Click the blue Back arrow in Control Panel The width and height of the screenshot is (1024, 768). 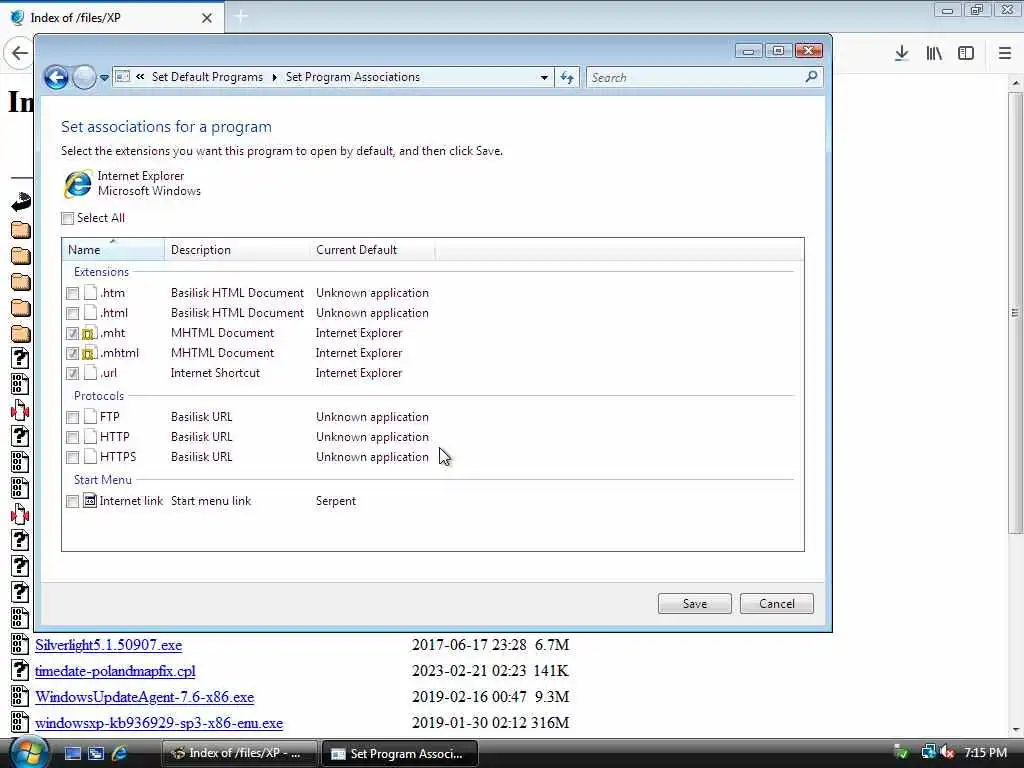click(56, 77)
